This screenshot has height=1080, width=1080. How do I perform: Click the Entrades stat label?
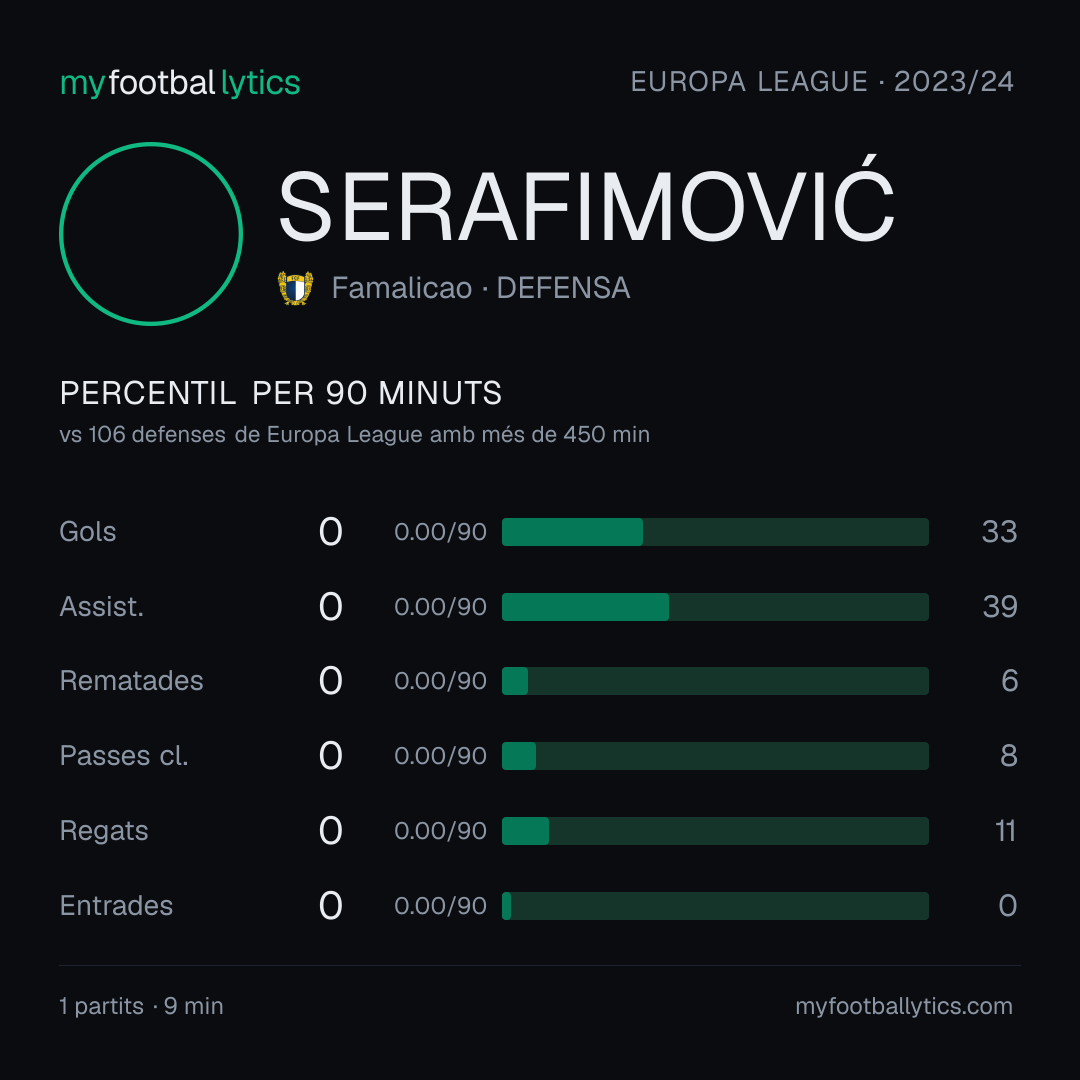click(x=116, y=906)
